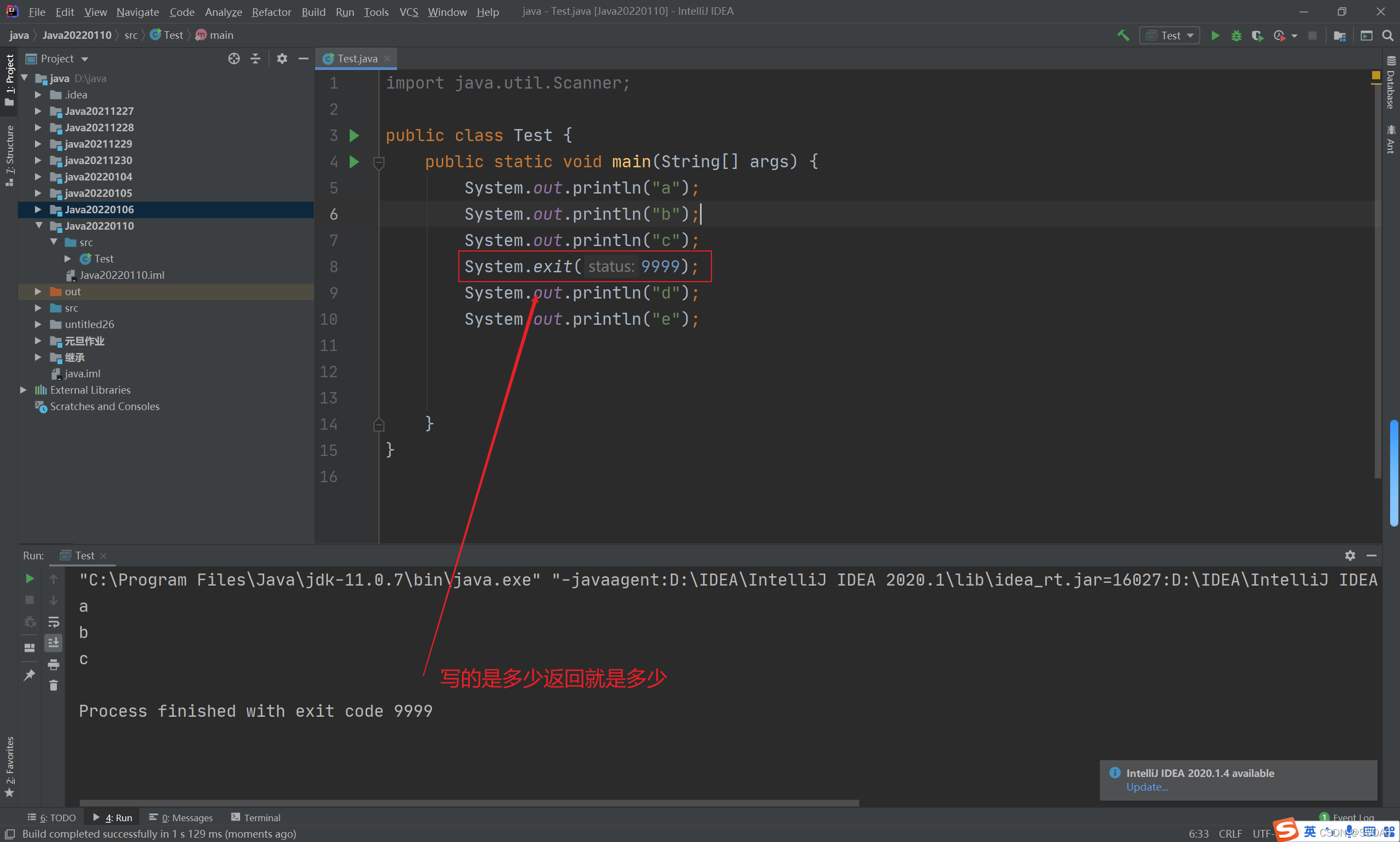Viewport: 1400px width, 842px height.
Task: Select Java20220110.iml in project tree
Action: [121, 275]
